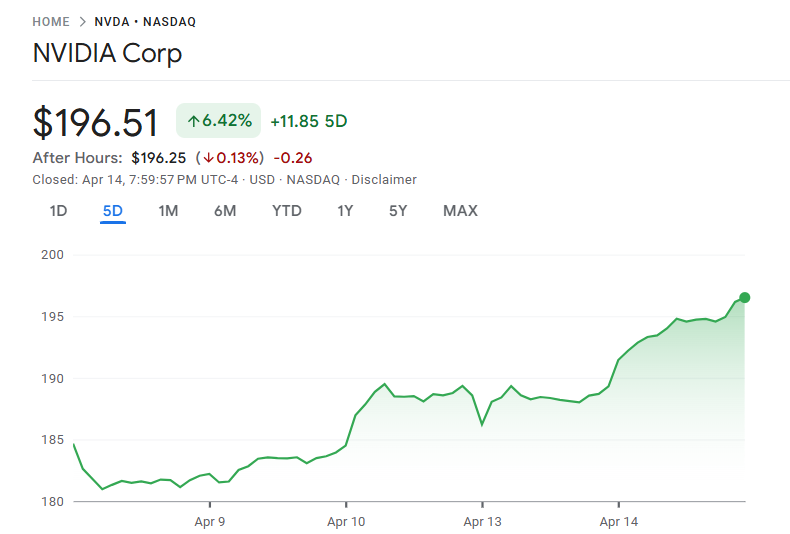Open the MAX time range

point(460,211)
